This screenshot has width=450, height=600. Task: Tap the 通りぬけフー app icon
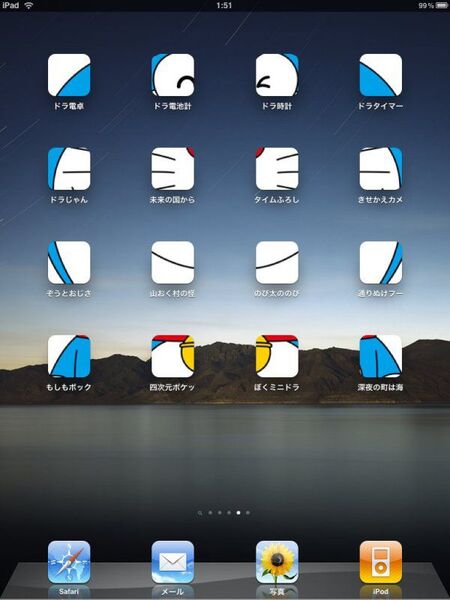[381, 262]
